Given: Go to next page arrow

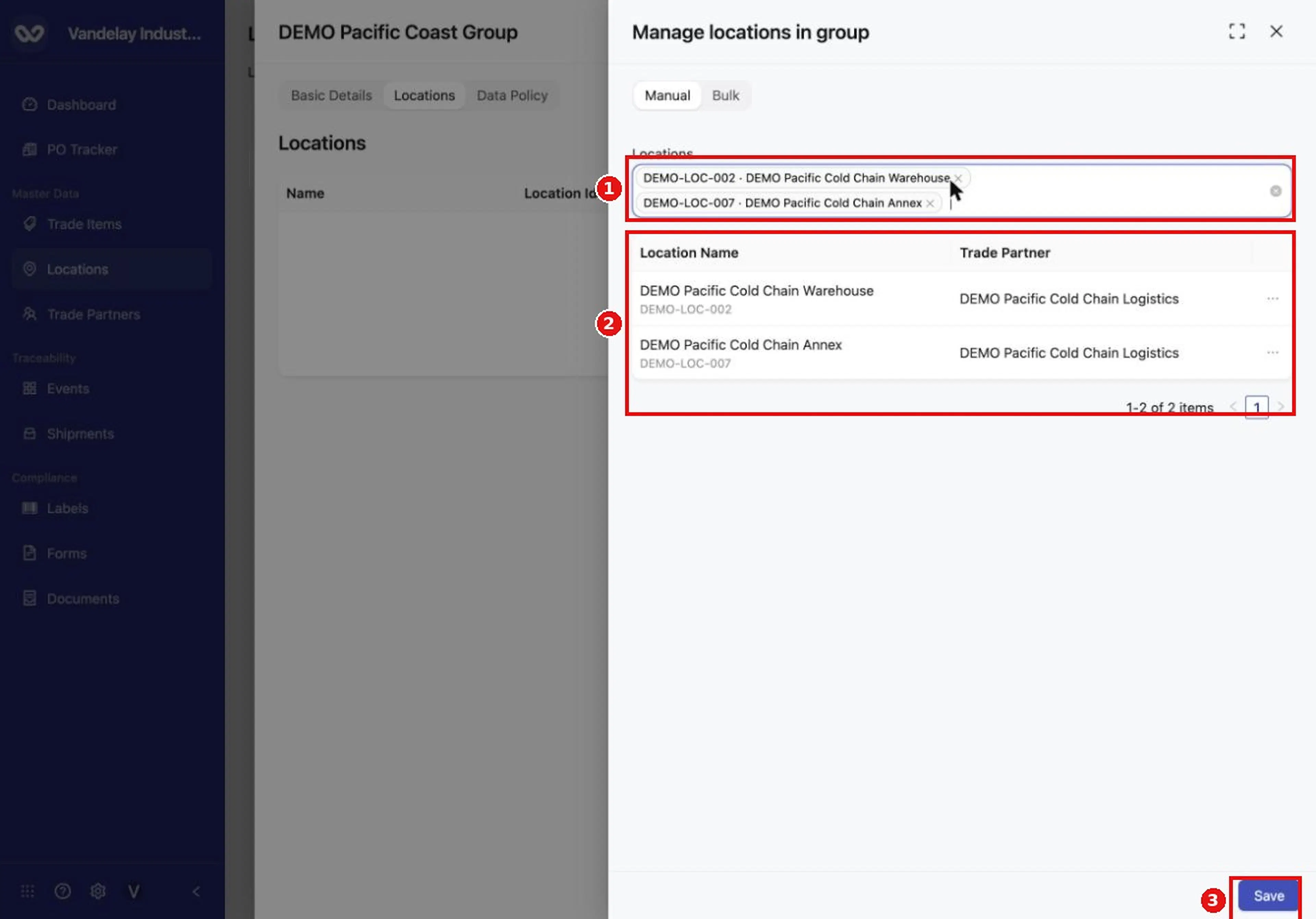Looking at the screenshot, I should click(x=1281, y=407).
